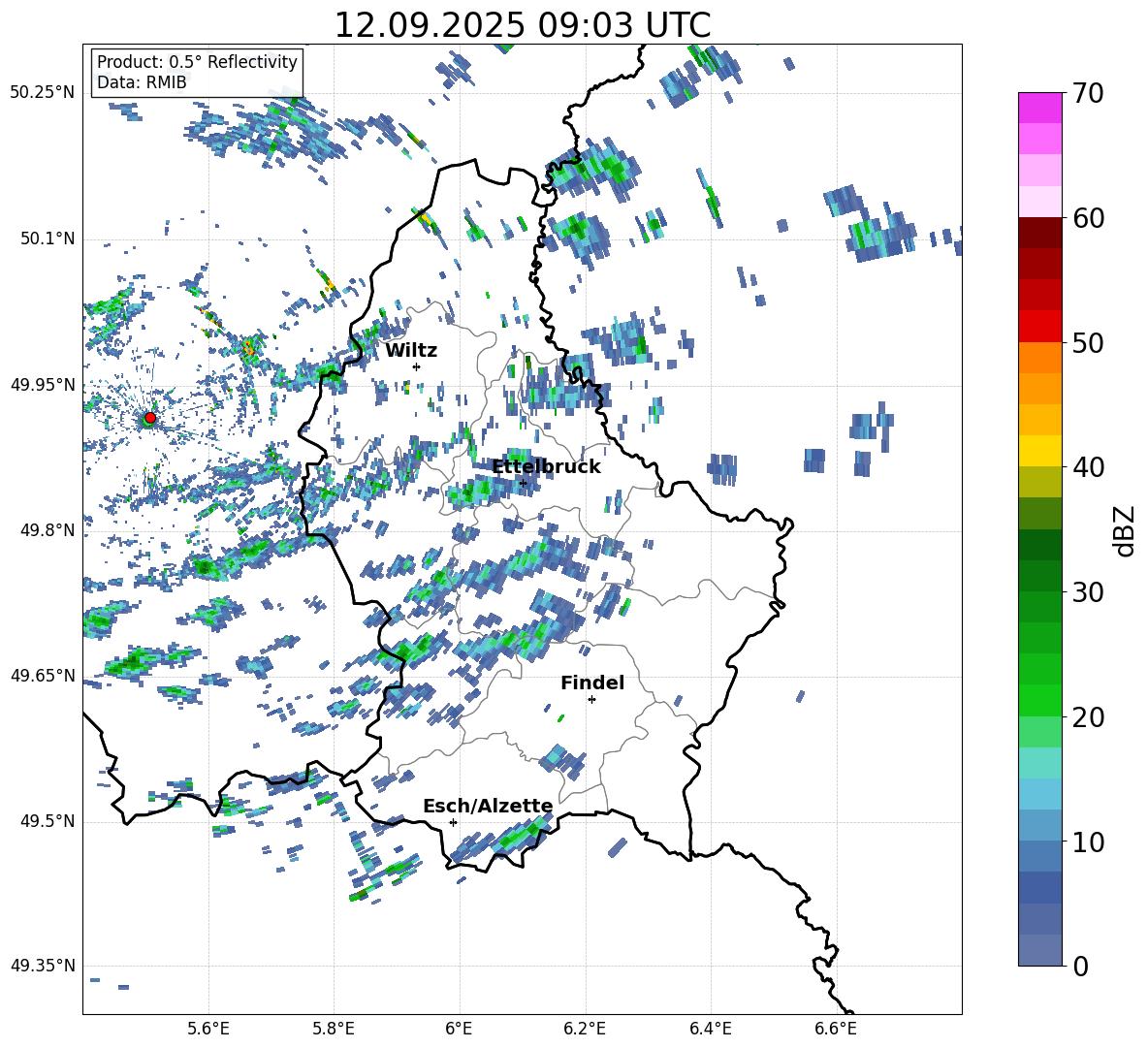Click the Esch/Alzette cross marker
Viewport: 1148px width, 1048px height.
pos(453,822)
